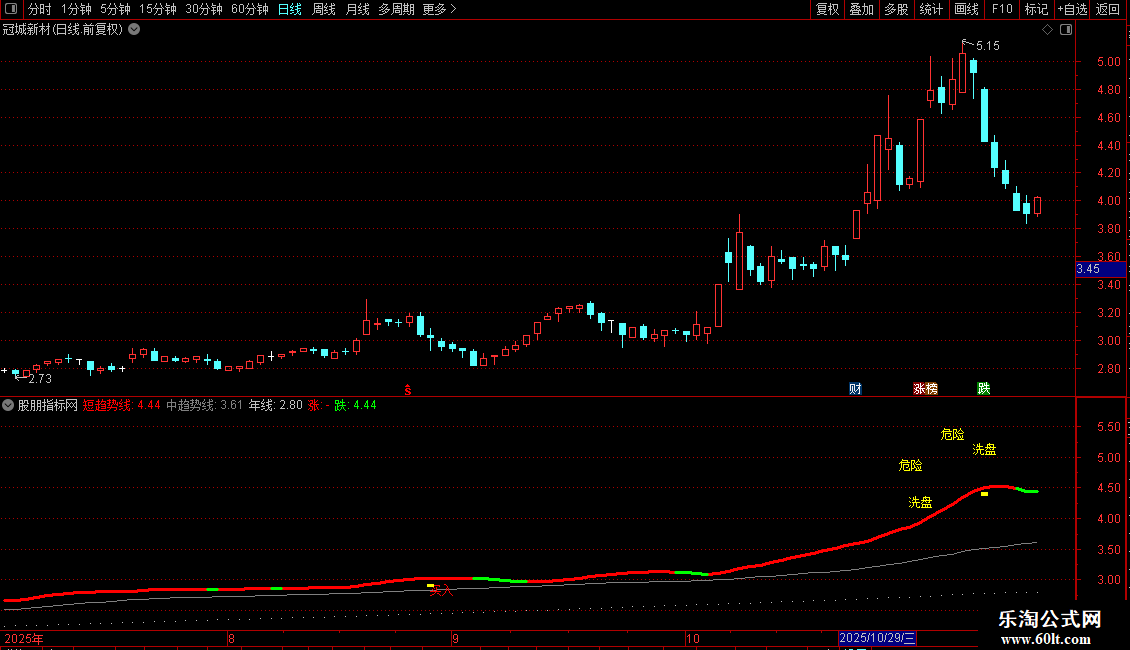Screen dimensions: 1130x650
Task: Open F10 company information
Action: tap(1002, 9)
